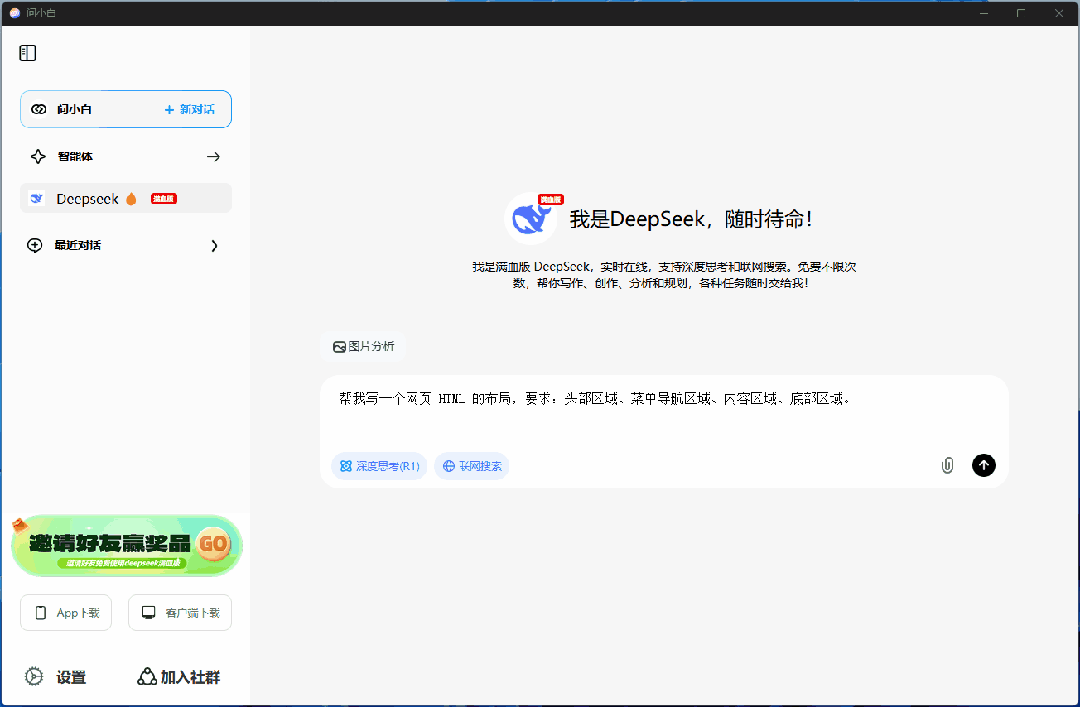The image size is (1080, 707).
Task: Maximize the 问小白 application window
Action: click(x=1020, y=13)
